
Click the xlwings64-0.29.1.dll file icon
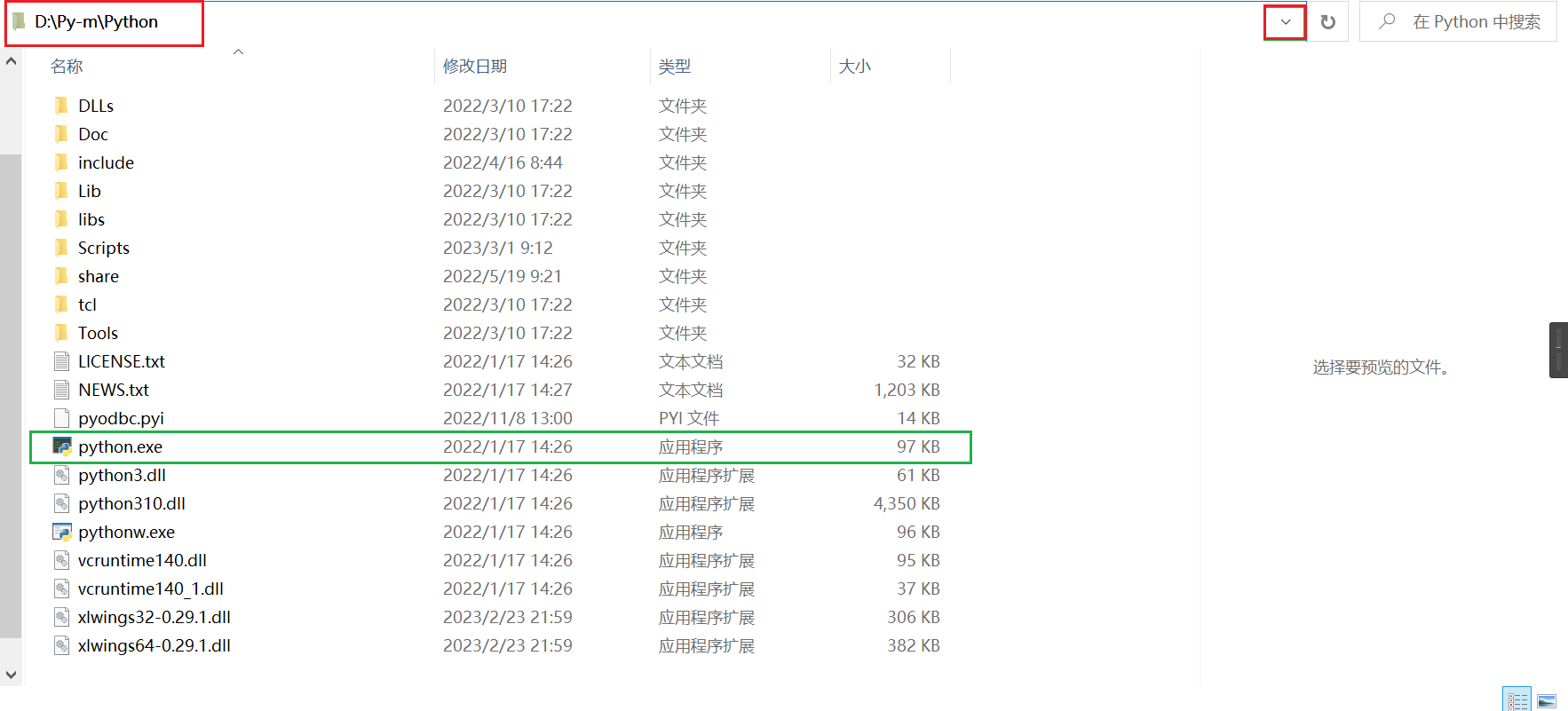click(61, 645)
